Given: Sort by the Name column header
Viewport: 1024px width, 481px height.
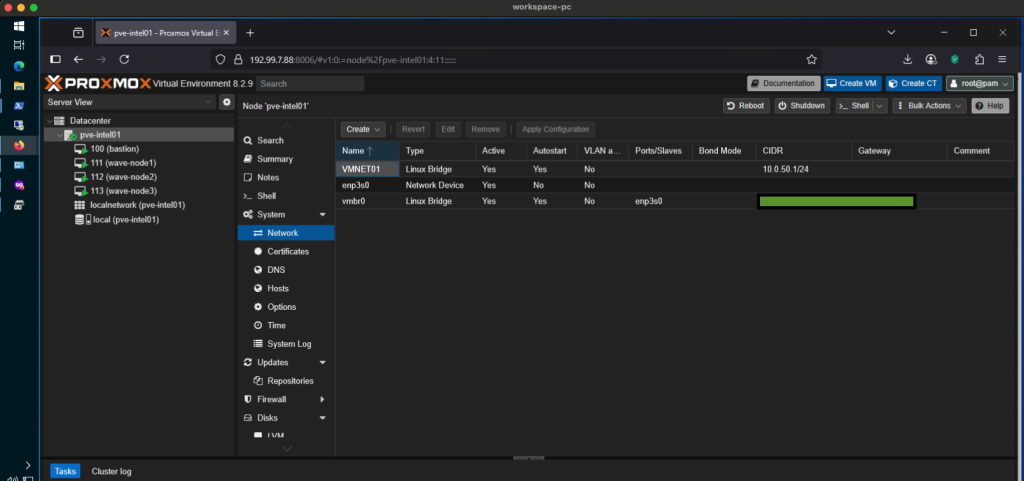Looking at the screenshot, I should coord(368,151).
